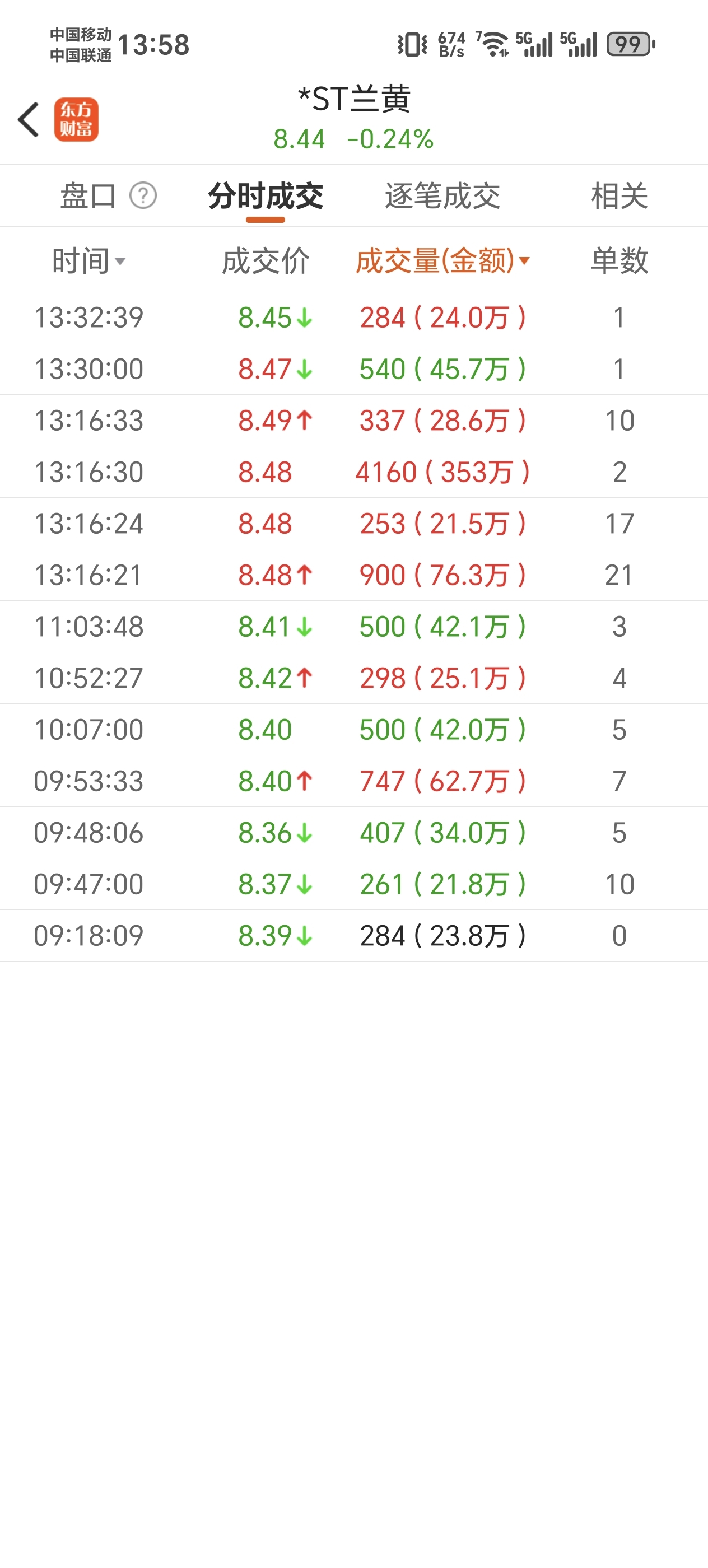Toggle 成交量(金额) sort dropdown arrow
Viewport: 708px width, 1568px height.
tap(524, 261)
